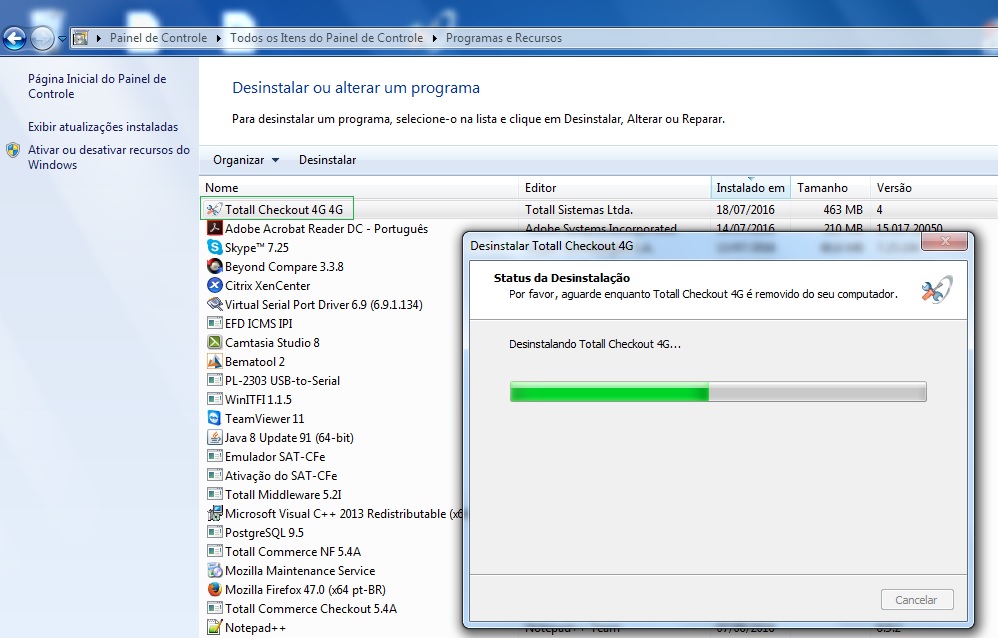This screenshot has height=638, width=998.
Task: Select Adobe Acrobat Reader DC icon
Action: point(214,228)
